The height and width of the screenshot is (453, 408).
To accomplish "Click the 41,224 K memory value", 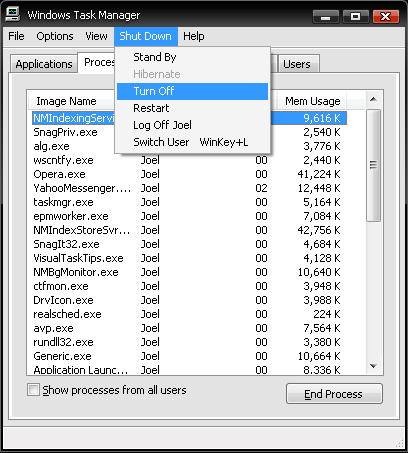I will tap(319, 174).
